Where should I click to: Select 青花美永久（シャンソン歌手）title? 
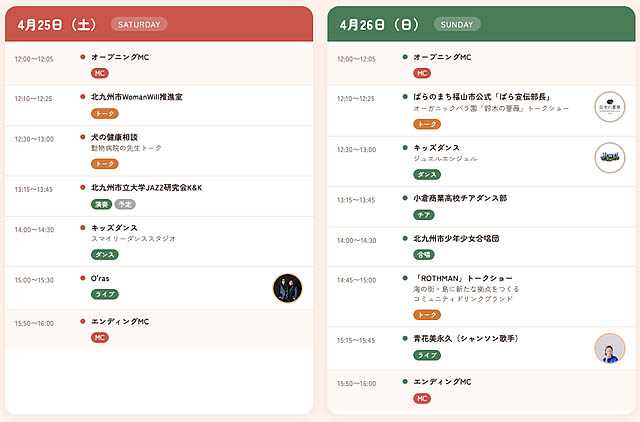(466, 338)
